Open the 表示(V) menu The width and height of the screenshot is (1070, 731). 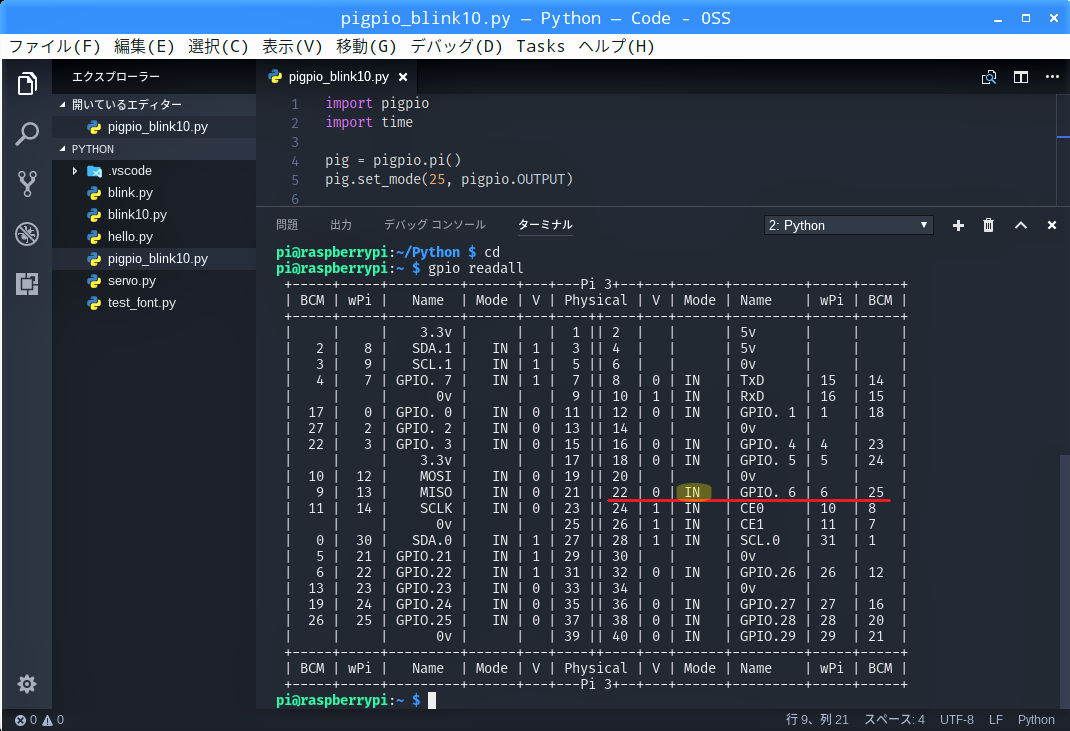[292, 46]
